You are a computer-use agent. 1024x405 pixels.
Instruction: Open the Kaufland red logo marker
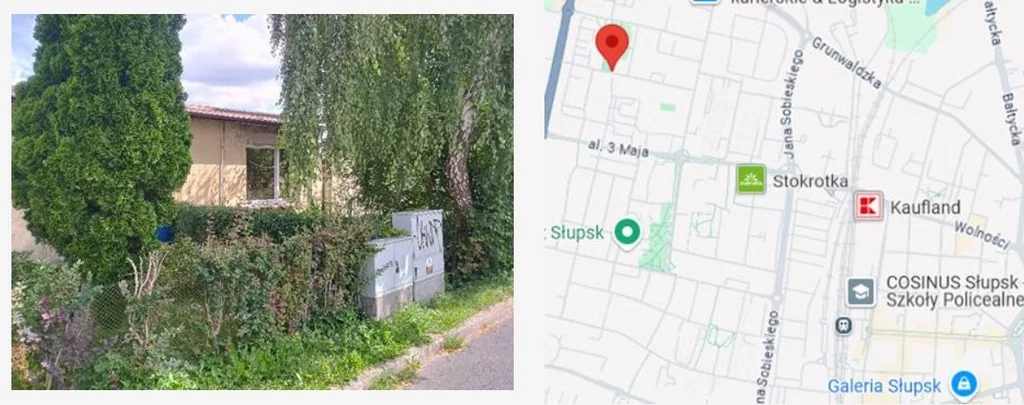point(869,206)
